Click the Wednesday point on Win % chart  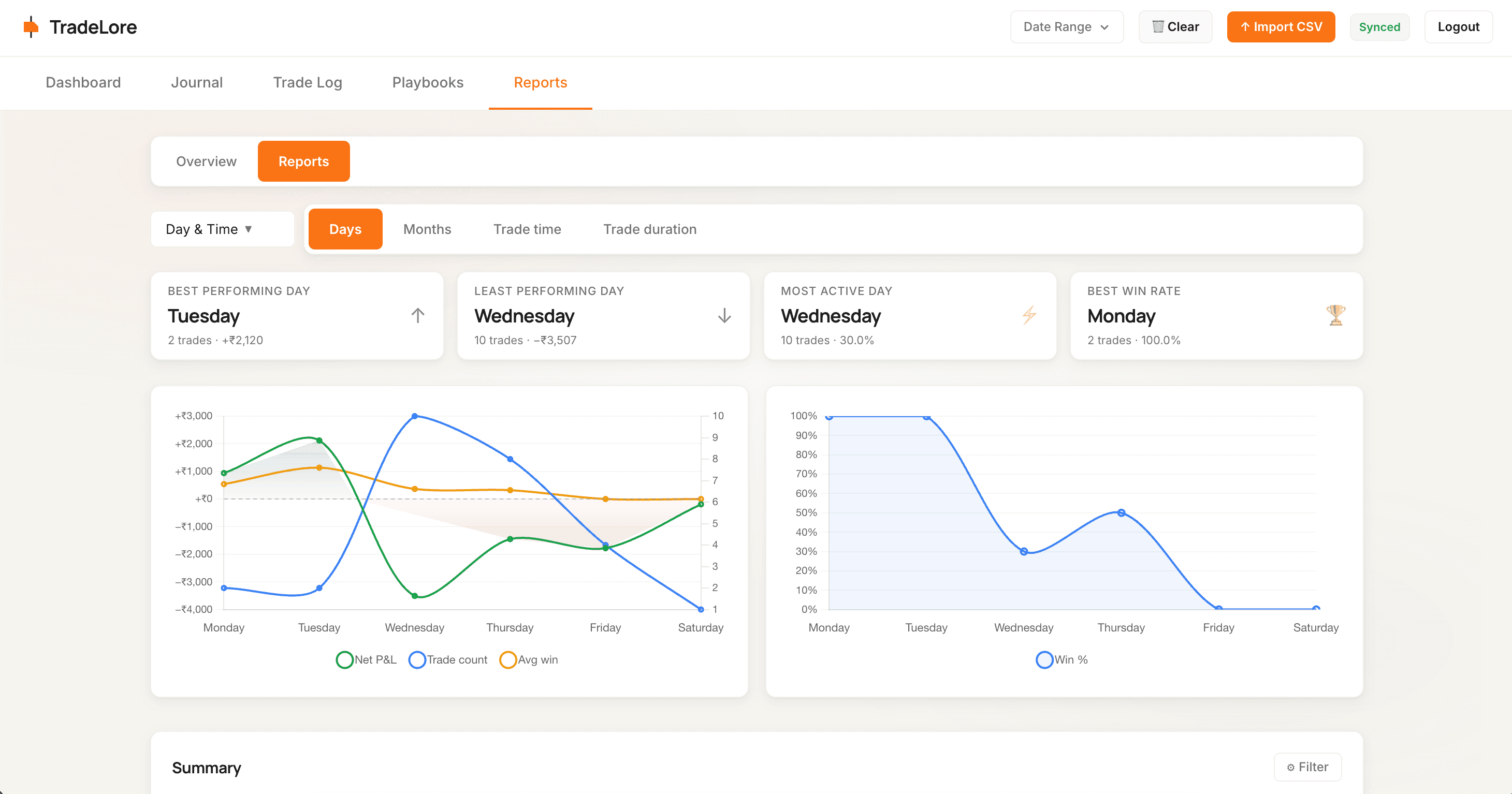(1024, 552)
